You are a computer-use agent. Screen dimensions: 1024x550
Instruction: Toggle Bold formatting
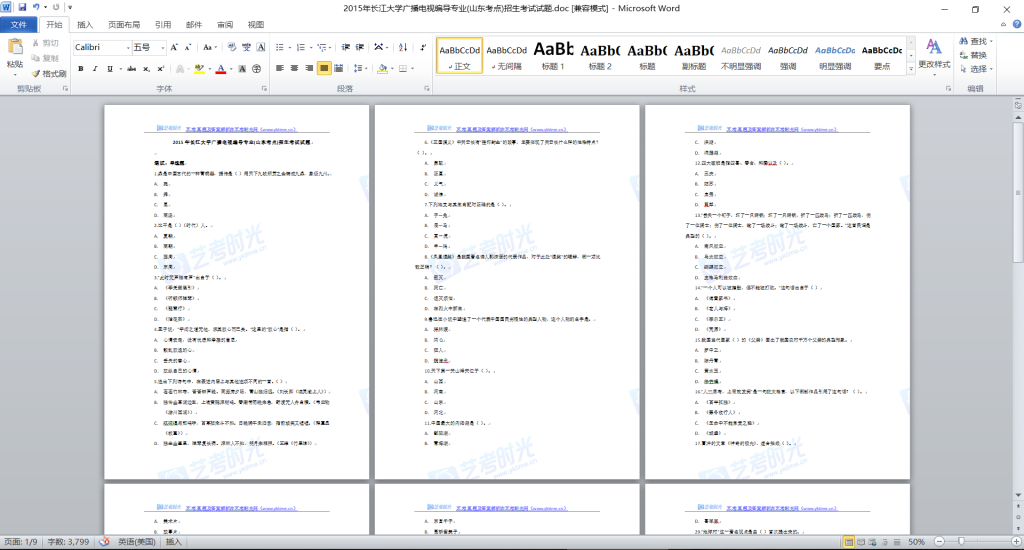[x=81, y=69]
